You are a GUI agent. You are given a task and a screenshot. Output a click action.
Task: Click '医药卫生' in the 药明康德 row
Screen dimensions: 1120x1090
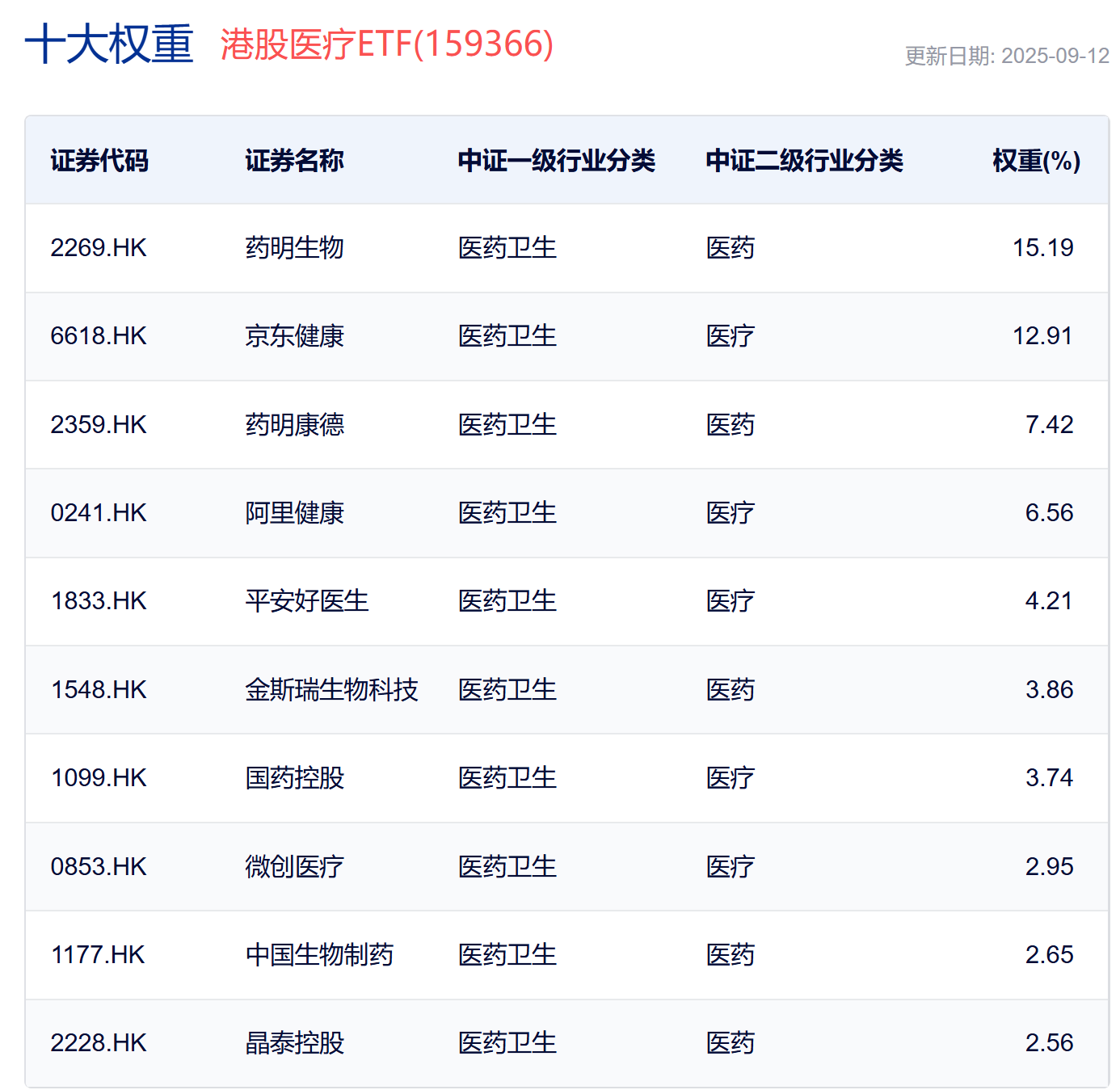coord(507,425)
